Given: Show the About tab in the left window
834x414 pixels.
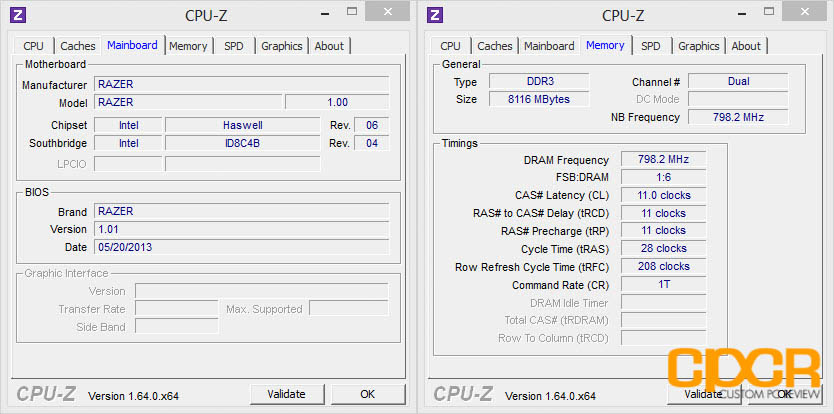Looking at the screenshot, I should click(329, 46).
